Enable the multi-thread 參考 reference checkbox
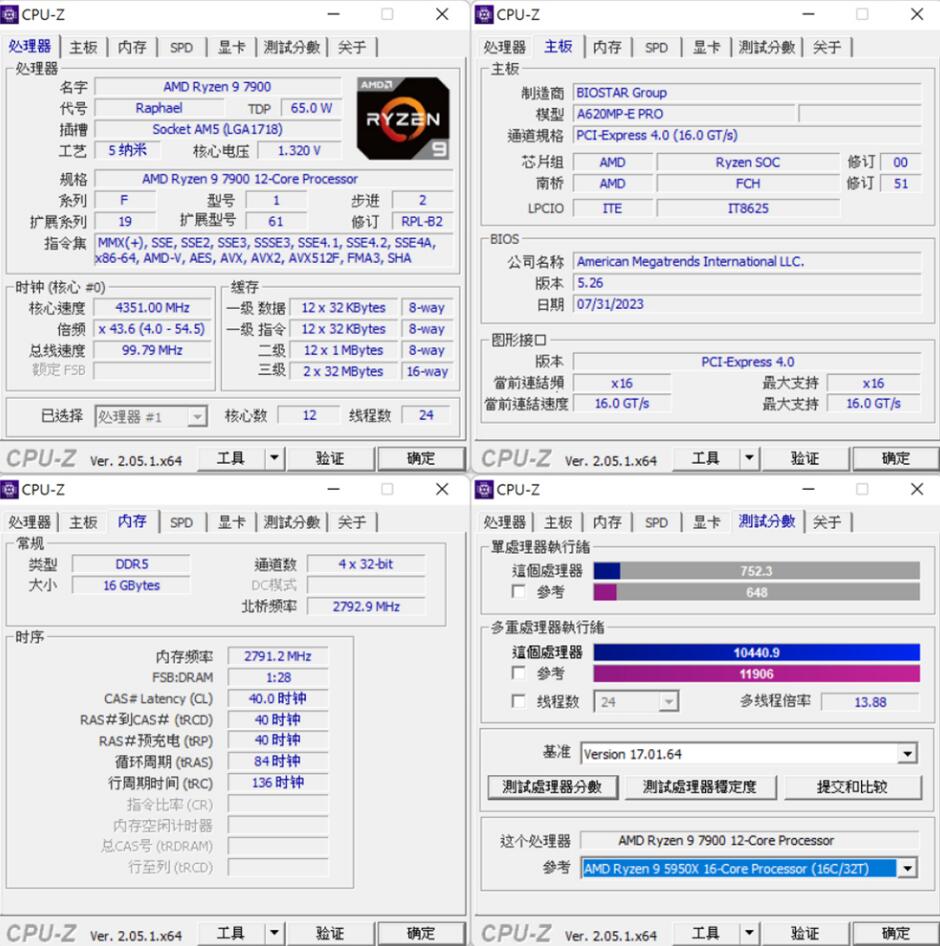Image resolution: width=940 pixels, height=946 pixels. coord(518,673)
